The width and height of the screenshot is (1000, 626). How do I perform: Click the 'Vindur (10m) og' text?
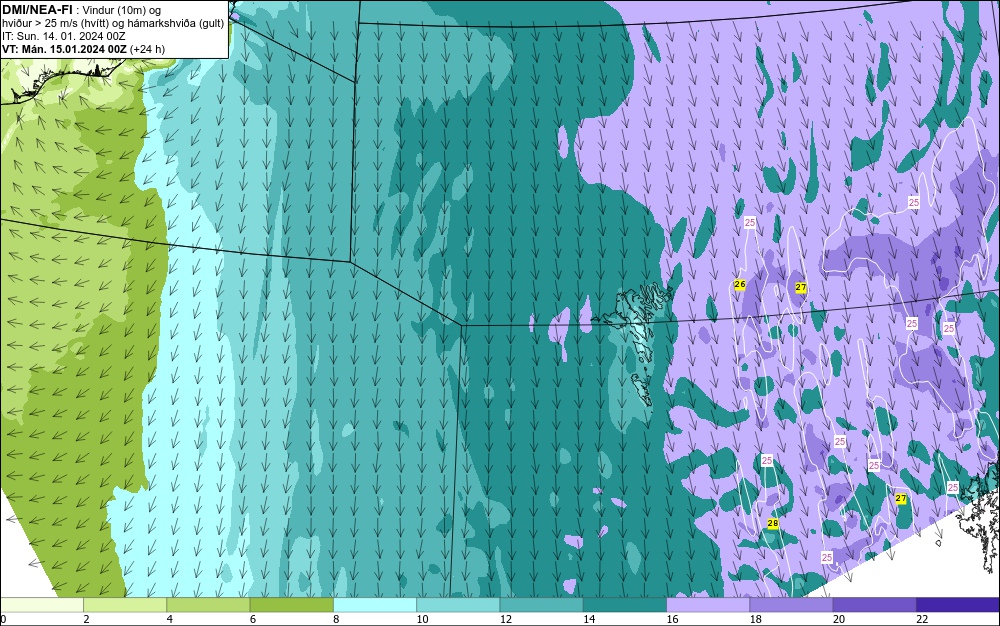tap(123, 10)
